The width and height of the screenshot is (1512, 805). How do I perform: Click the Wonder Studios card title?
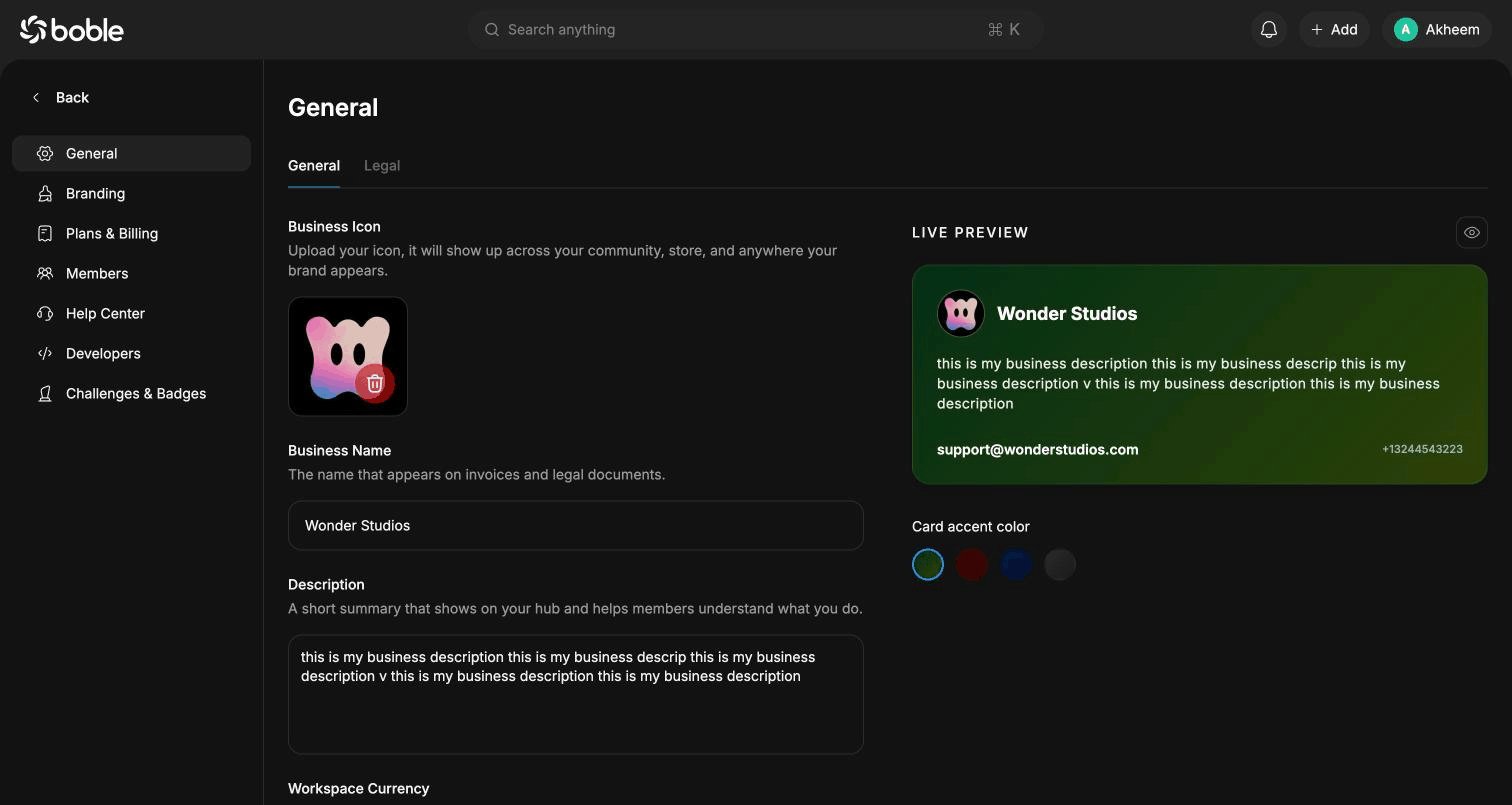coord(1067,314)
